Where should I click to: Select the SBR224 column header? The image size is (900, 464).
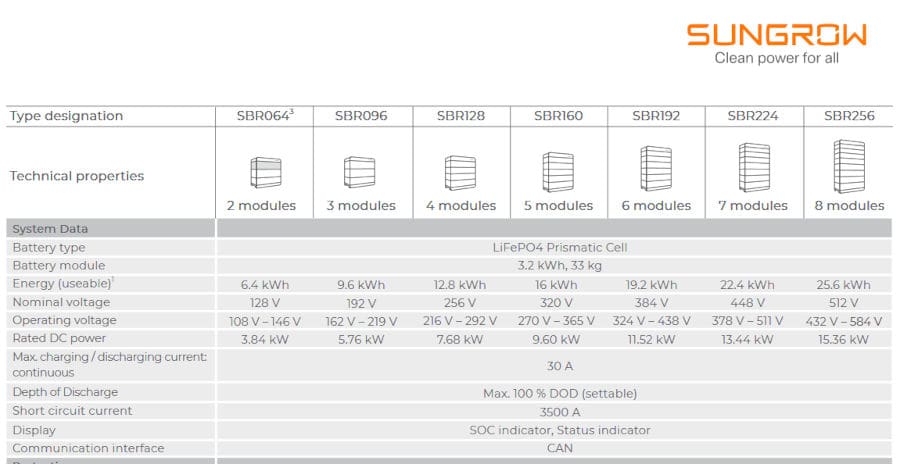753,115
